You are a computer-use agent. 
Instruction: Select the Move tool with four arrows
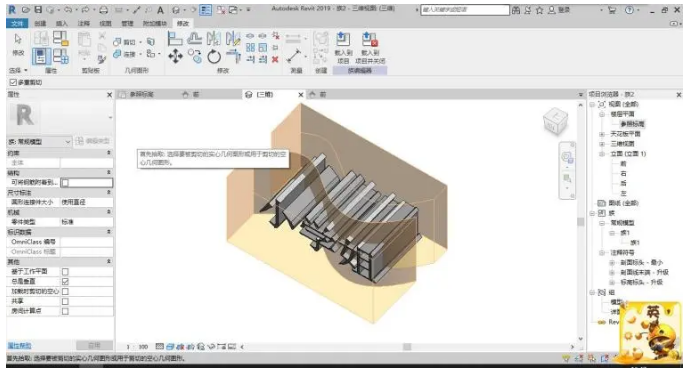(x=175, y=56)
